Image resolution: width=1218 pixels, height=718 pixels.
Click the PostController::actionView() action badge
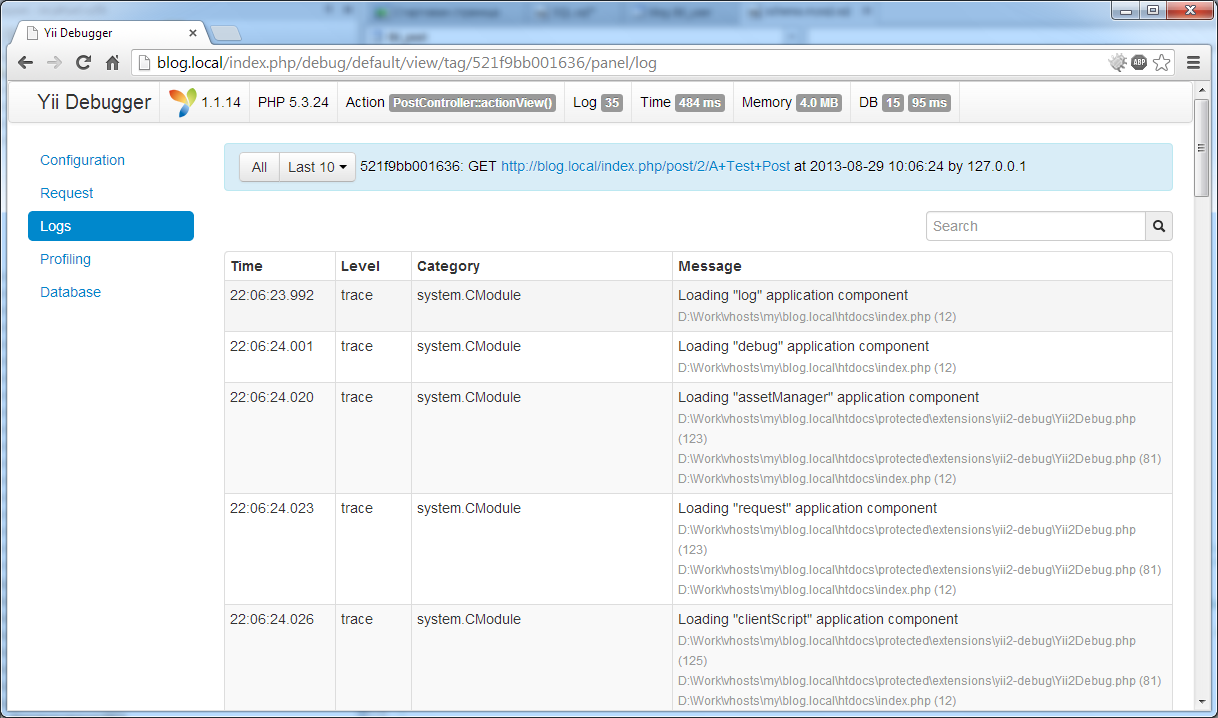click(472, 103)
